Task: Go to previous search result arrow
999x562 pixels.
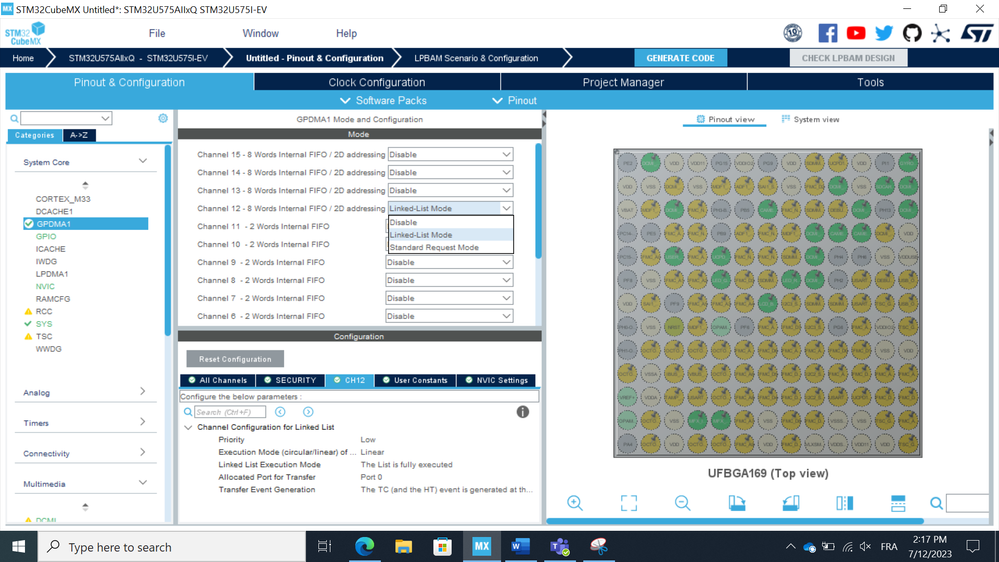Action: coord(280,412)
